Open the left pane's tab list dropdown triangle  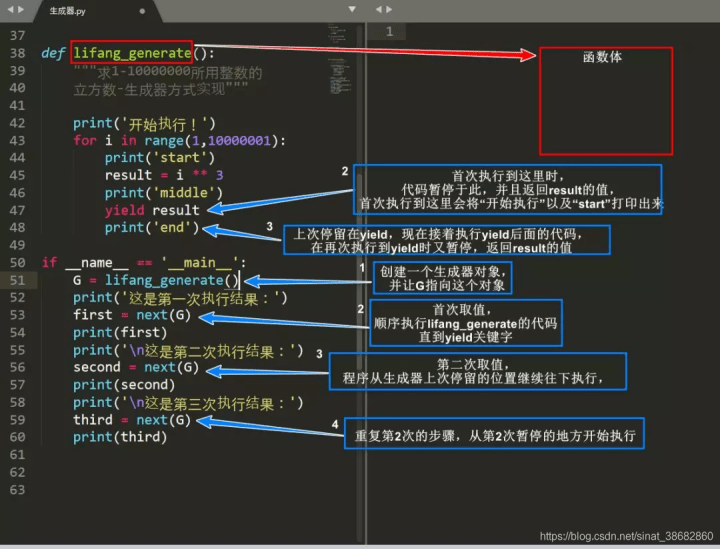(352, 9)
